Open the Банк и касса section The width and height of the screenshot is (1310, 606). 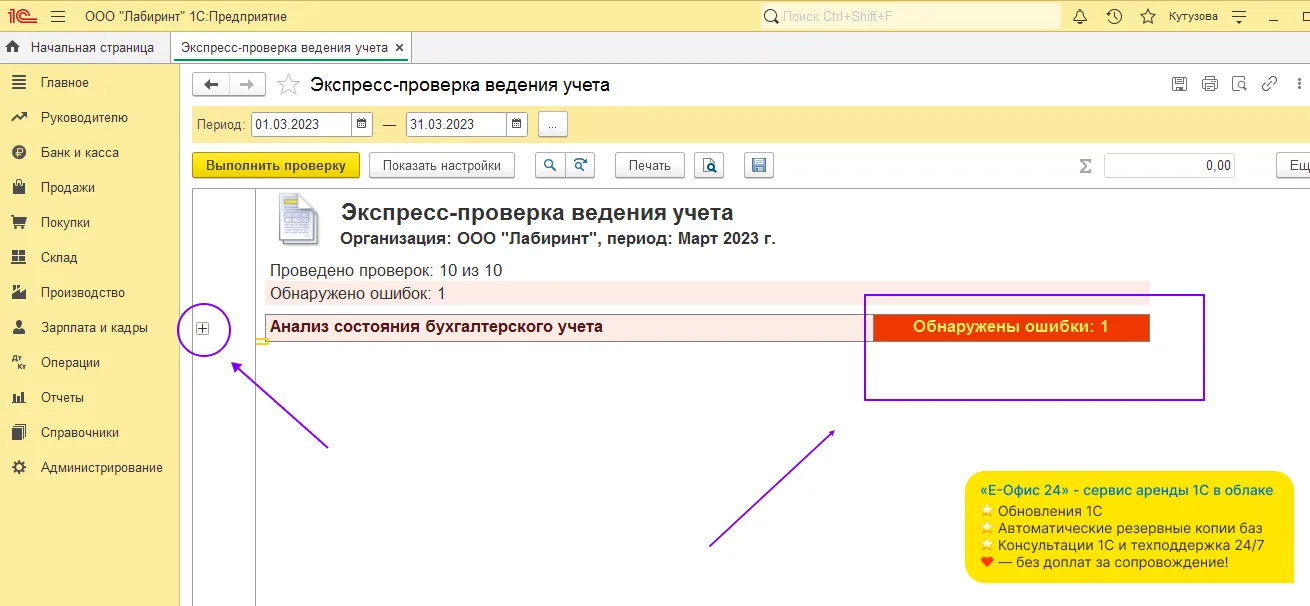(x=79, y=153)
